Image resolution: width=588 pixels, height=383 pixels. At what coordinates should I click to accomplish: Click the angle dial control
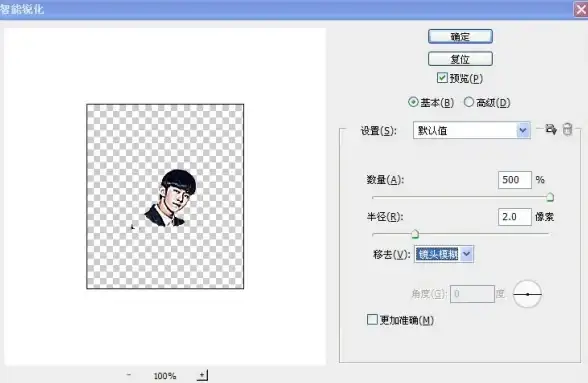point(527,294)
